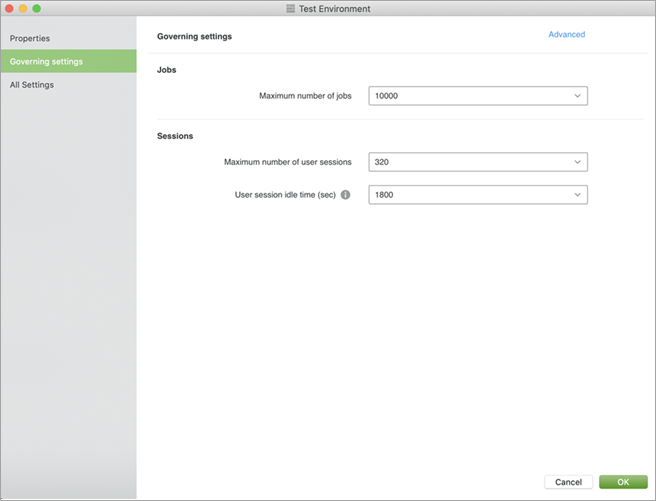Click the Sessions section heading
656x501 pixels.
tap(175, 136)
